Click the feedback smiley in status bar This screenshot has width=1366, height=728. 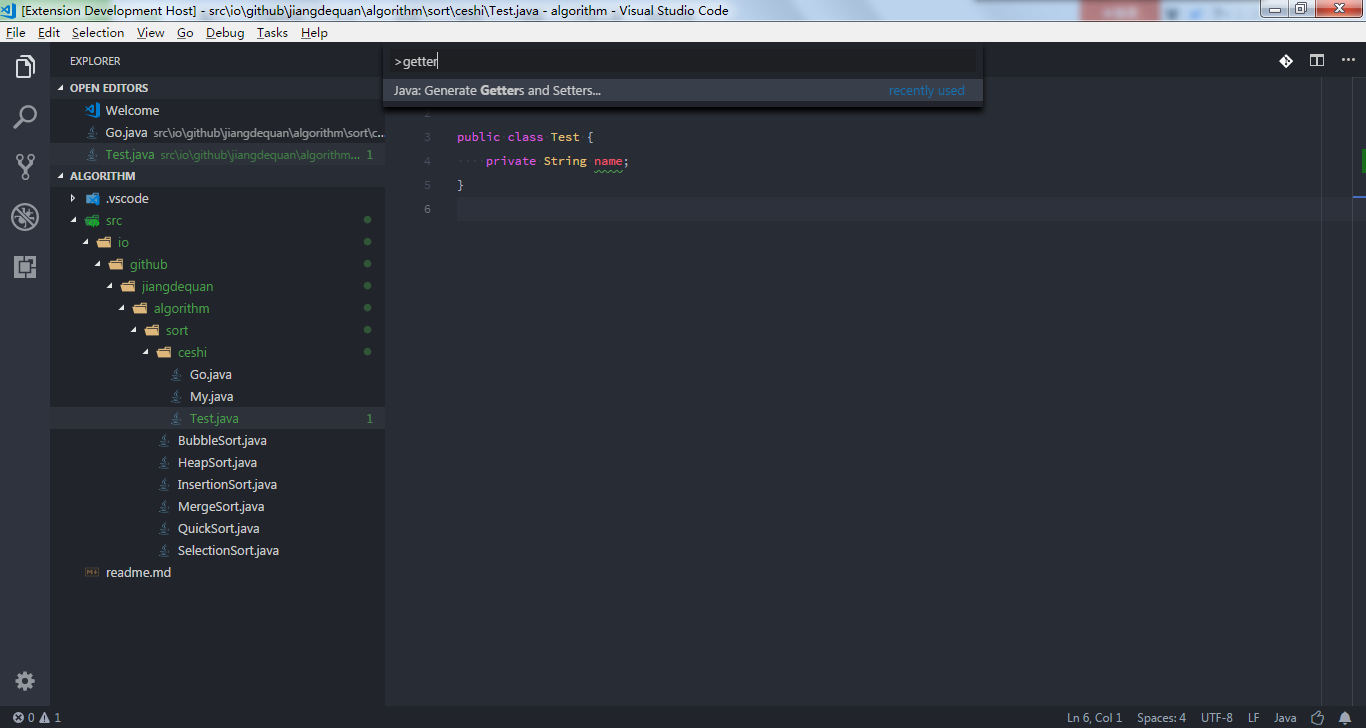[x=1318, y=718]
